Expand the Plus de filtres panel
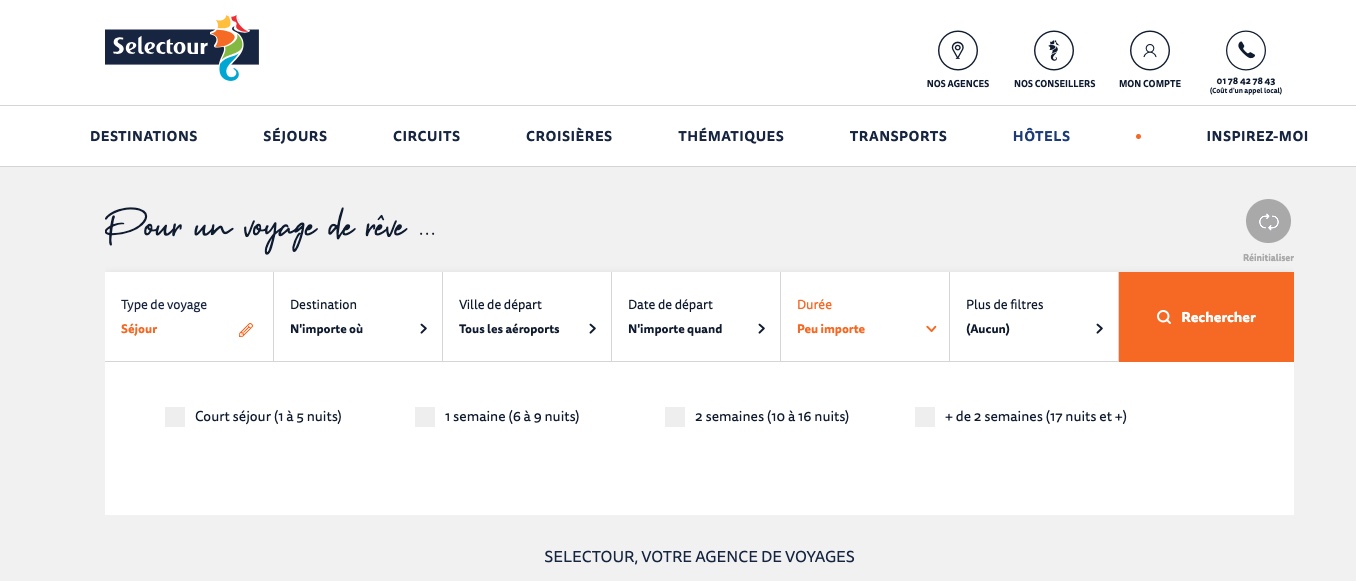The height and width of the screenshot is (581, 1356). pyautogui.click(x=1034, y=317)
